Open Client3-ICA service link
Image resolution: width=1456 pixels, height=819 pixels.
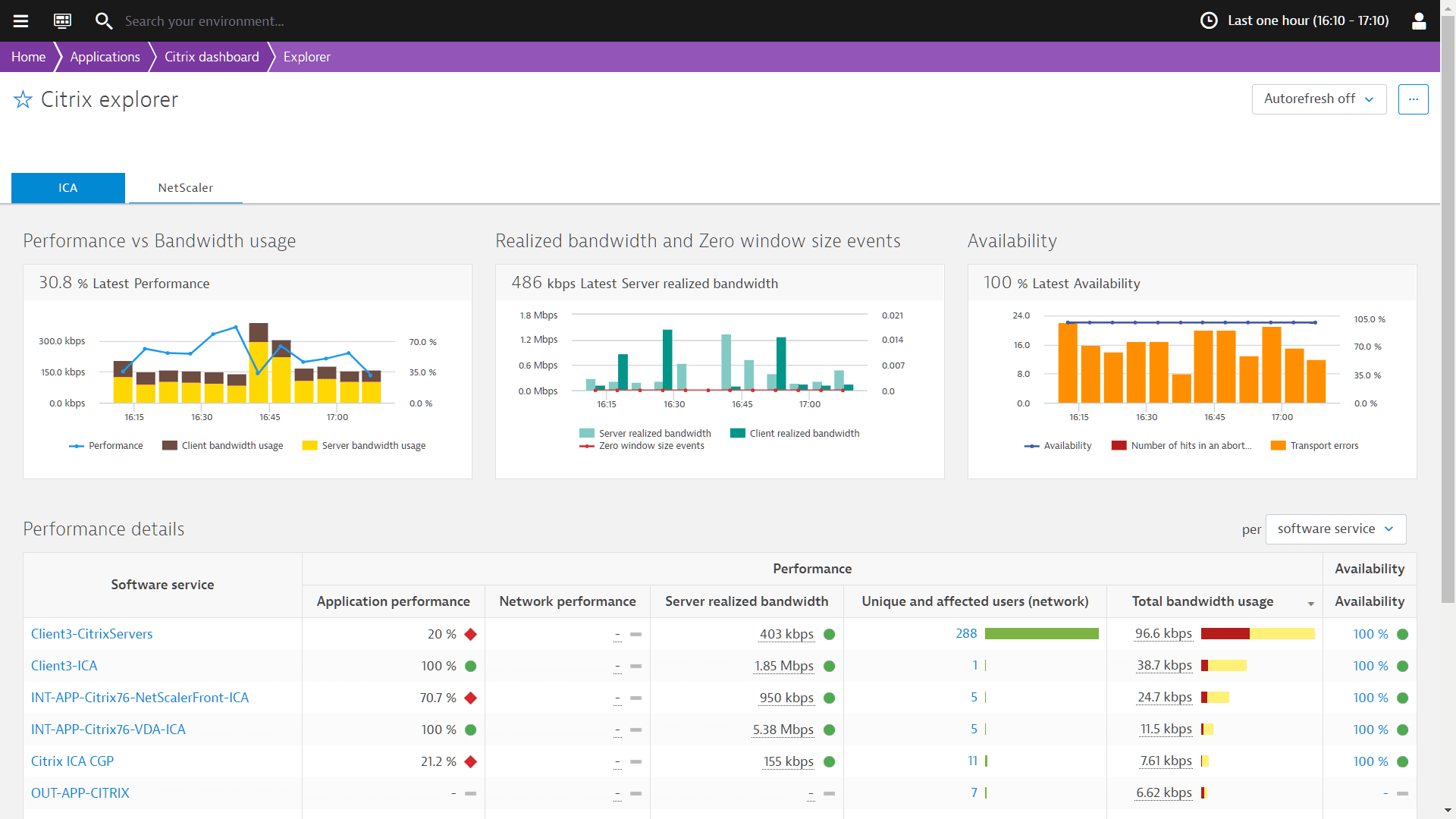[x=64, y=666]
